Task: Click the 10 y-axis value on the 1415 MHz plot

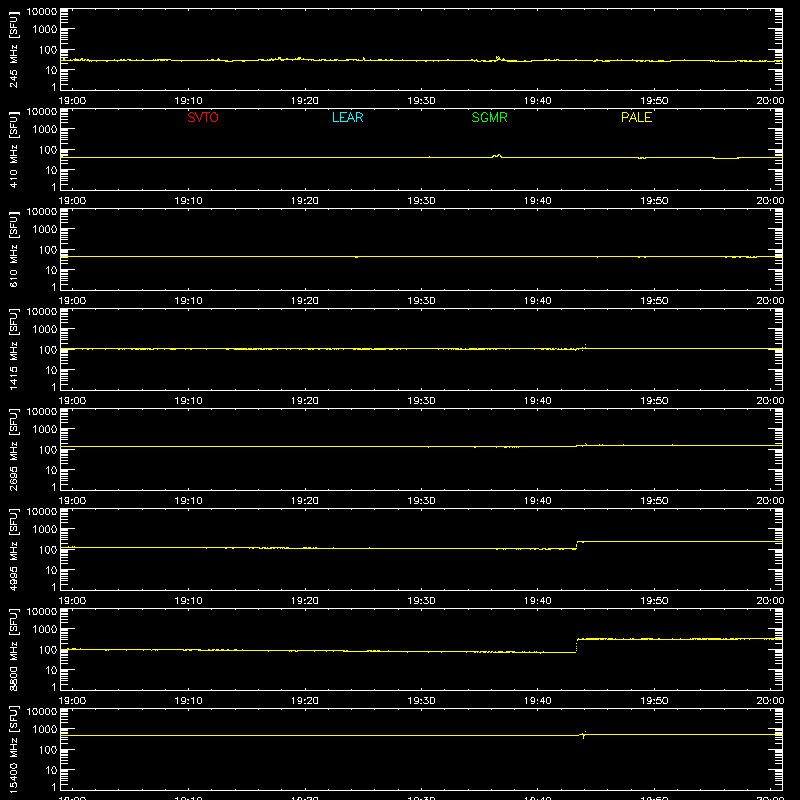Action: coord(51,370)
